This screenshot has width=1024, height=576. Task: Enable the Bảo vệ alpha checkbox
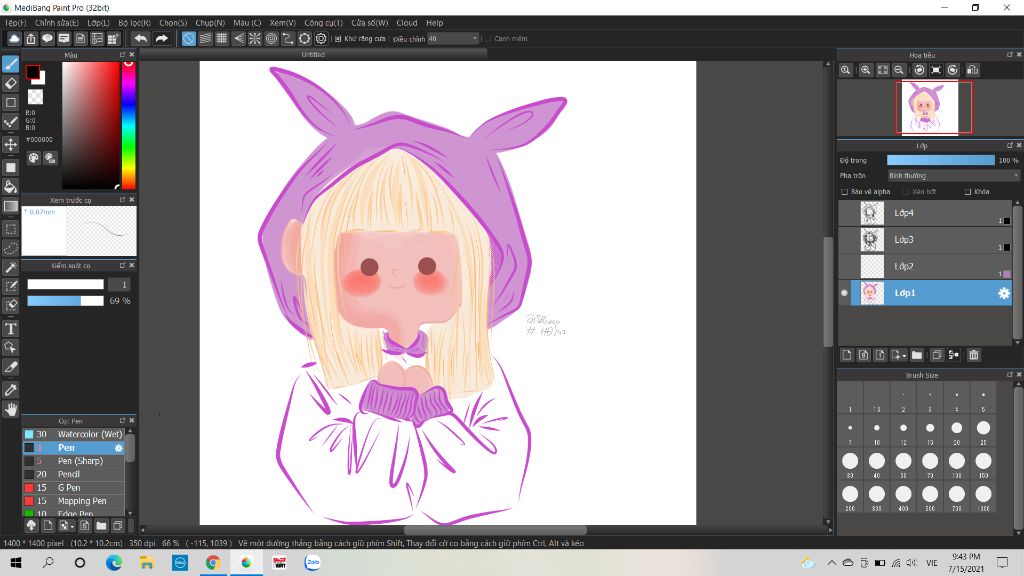pyautogui.click(x=845, y=191)
